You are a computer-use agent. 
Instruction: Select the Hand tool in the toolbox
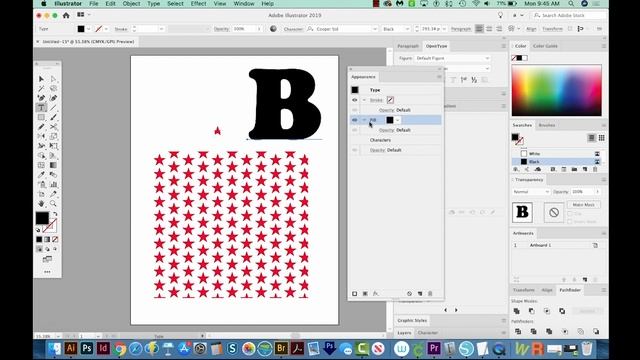point(41,203)
